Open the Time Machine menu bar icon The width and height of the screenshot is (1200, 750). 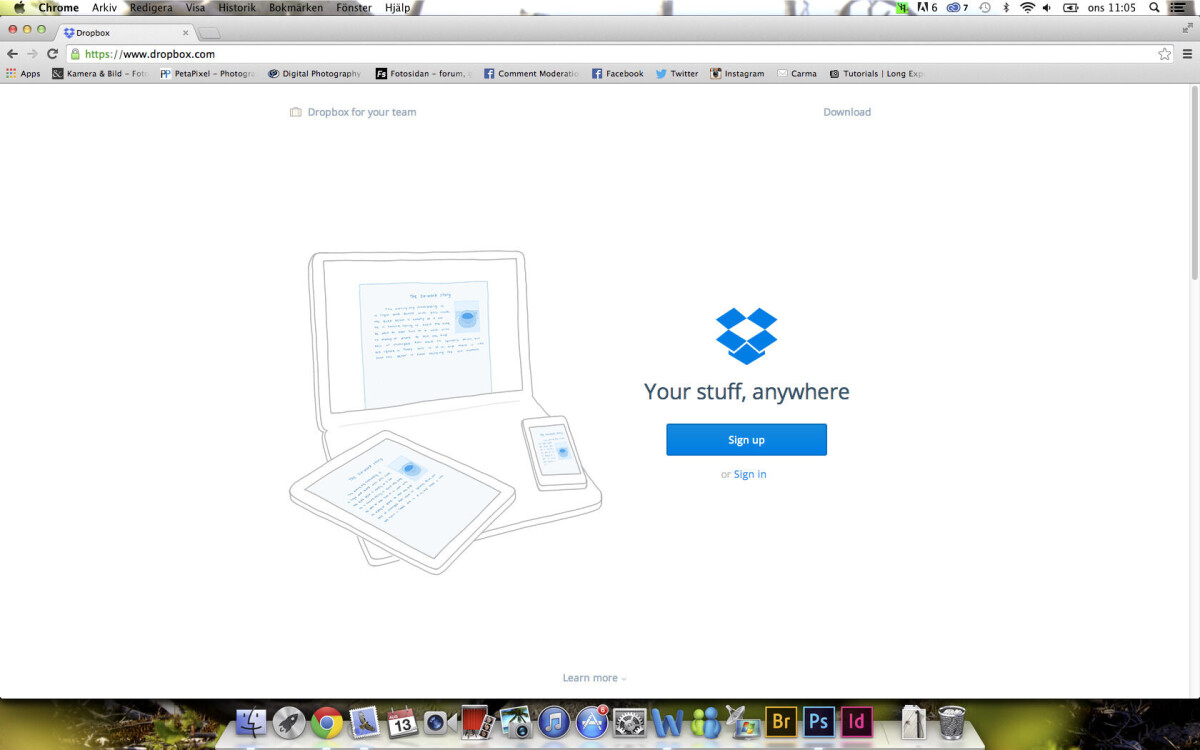pos(985,7)
